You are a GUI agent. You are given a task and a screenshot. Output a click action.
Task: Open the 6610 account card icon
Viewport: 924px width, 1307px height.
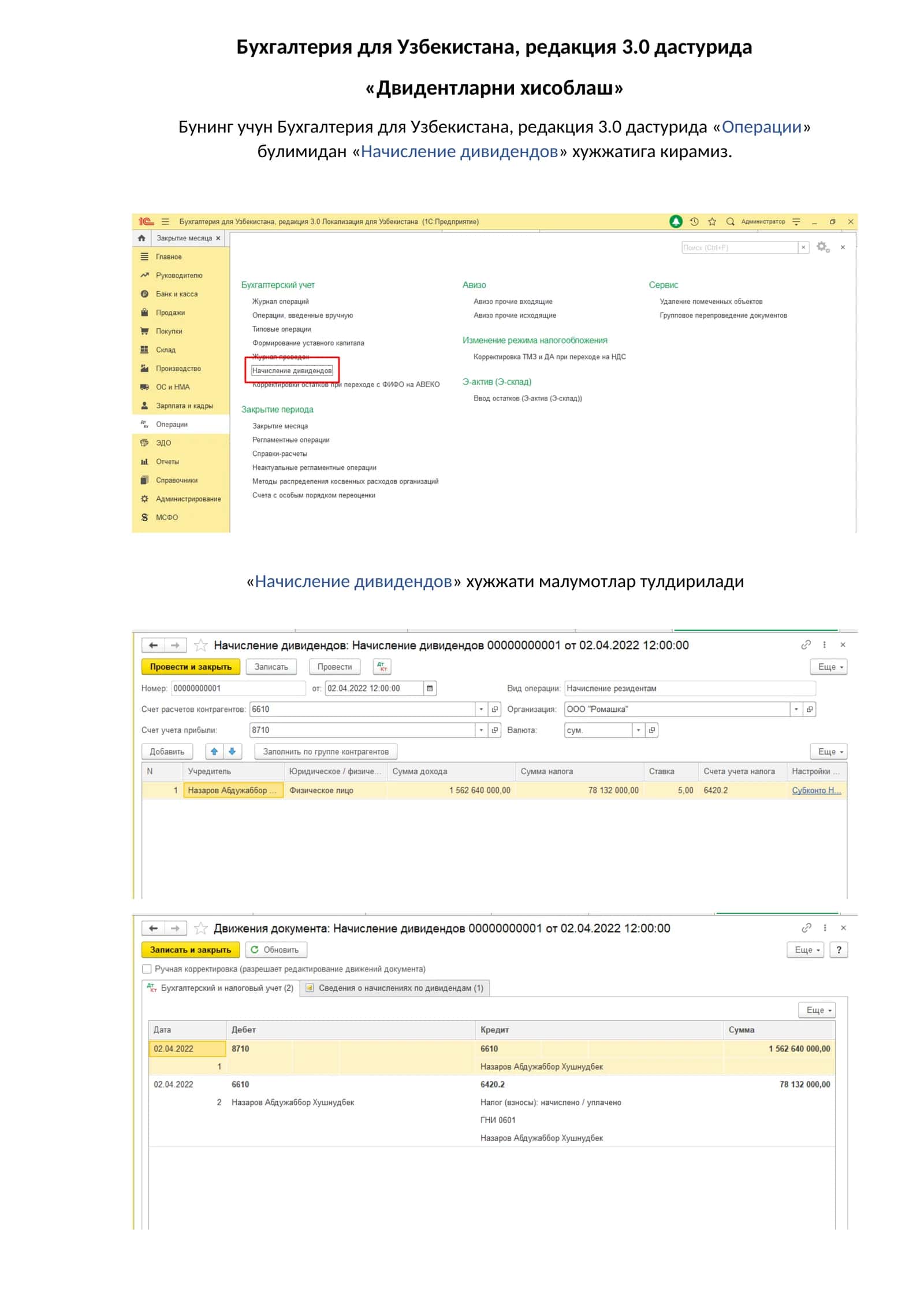494,709
